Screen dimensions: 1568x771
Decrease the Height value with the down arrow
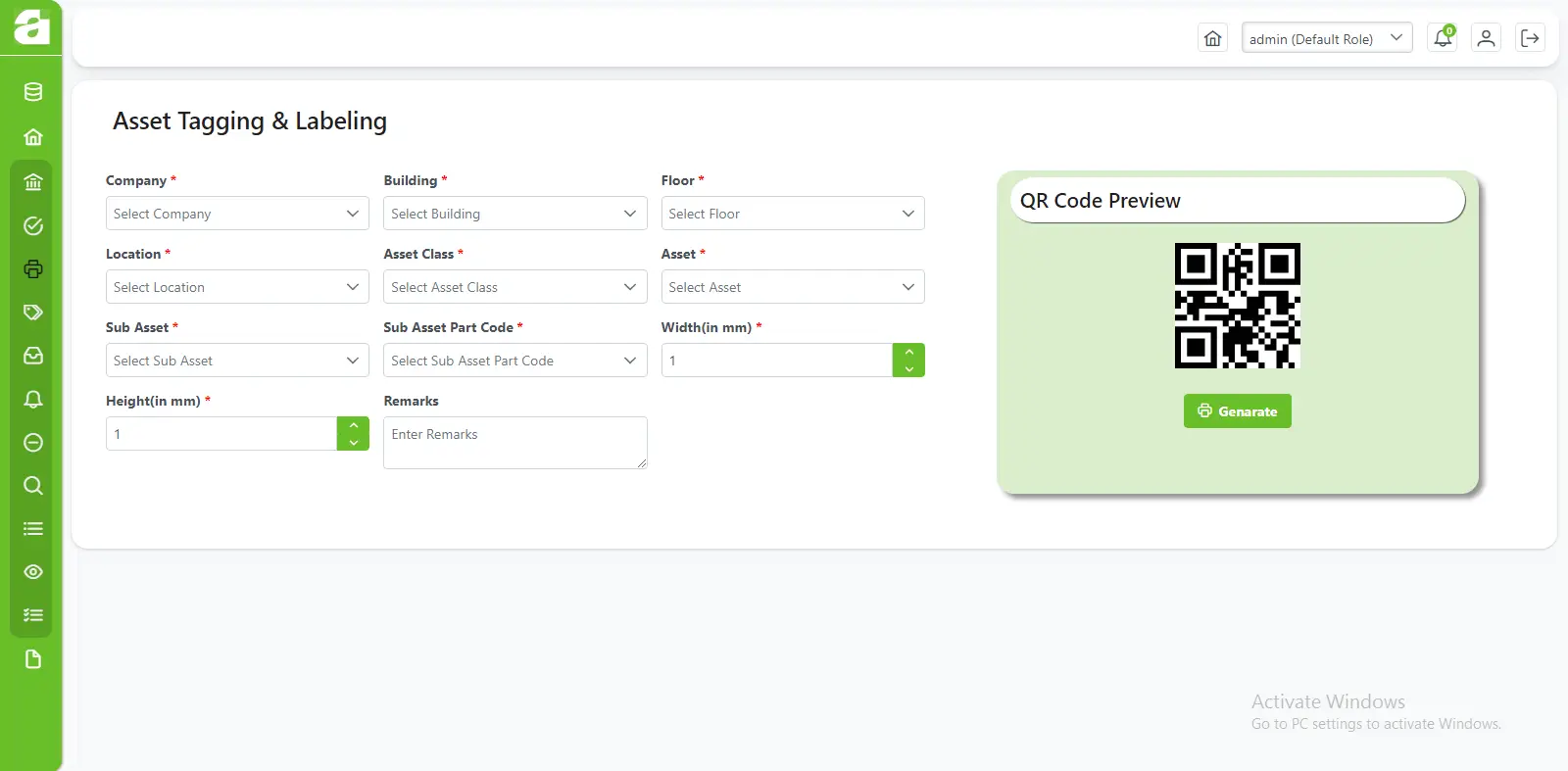point(354,443)
